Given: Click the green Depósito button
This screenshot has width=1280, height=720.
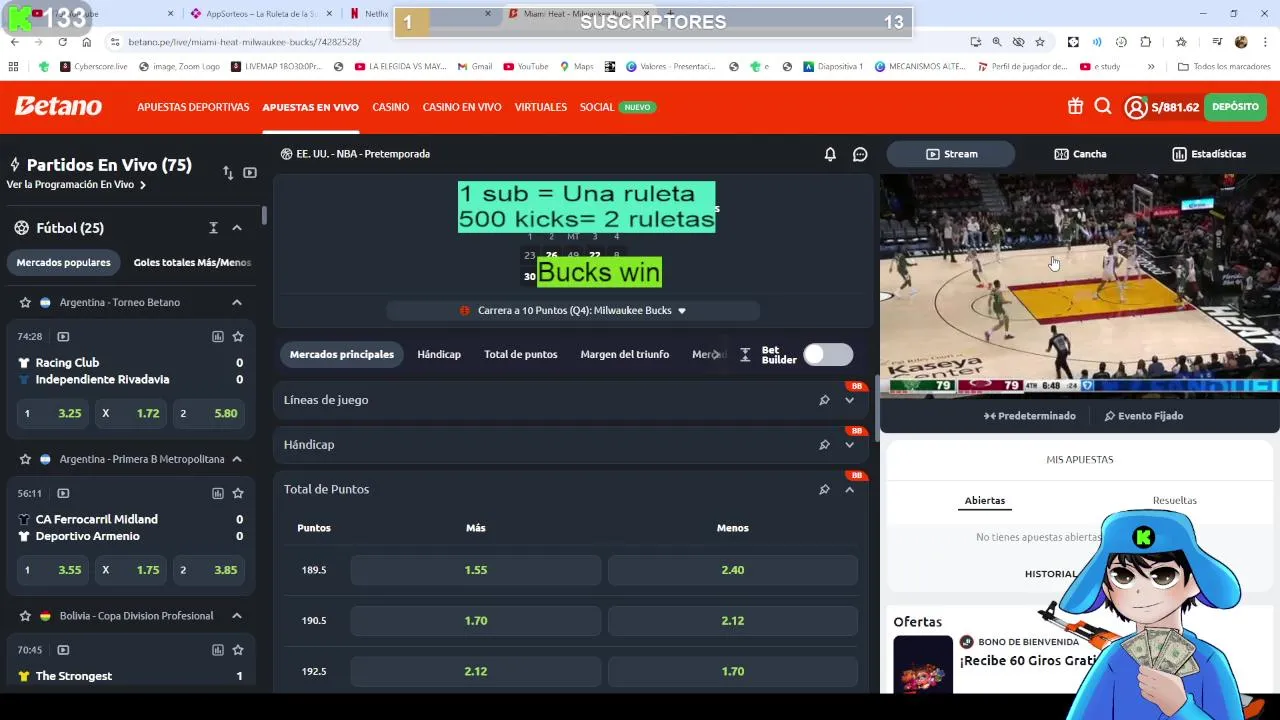Looking at the screenshot, I should (x=1235, y=107).
